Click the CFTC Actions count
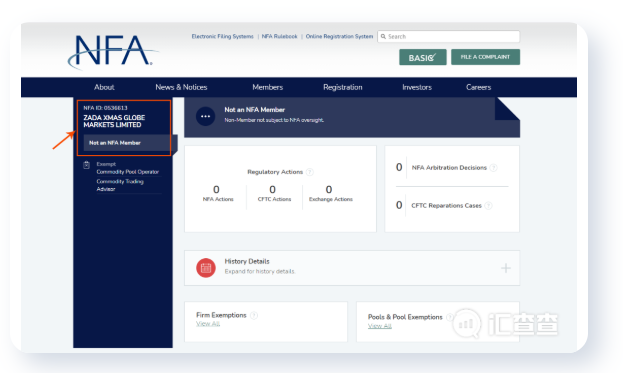 [272, 189]
